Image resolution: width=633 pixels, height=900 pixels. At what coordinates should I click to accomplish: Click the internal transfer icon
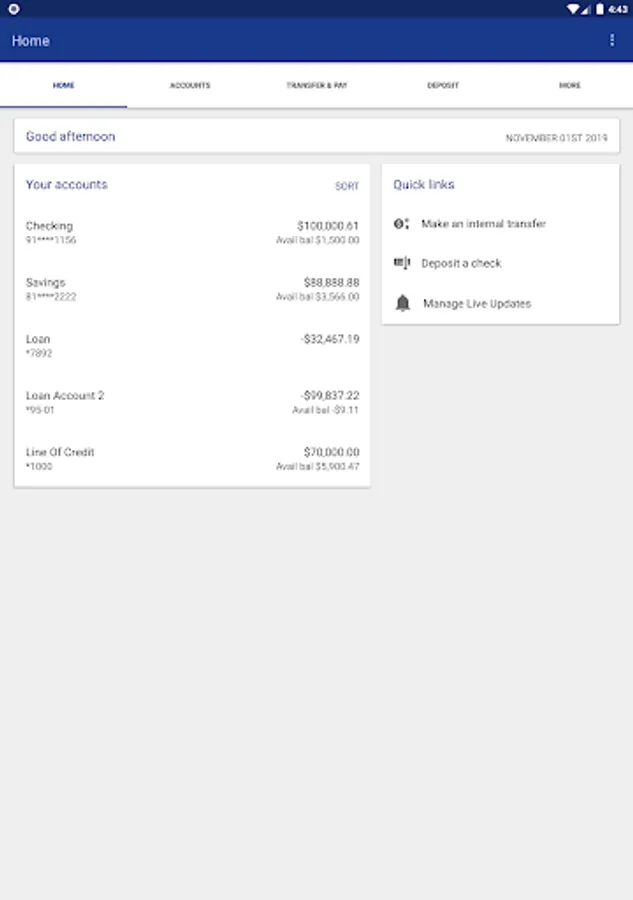pyautogui.click(x=402, y=224)
